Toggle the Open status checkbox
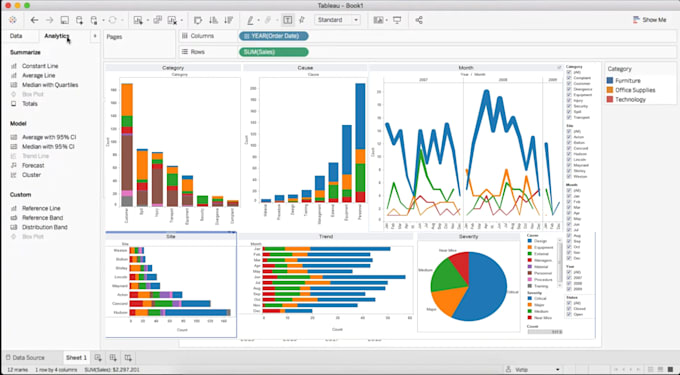 (569, 314)
